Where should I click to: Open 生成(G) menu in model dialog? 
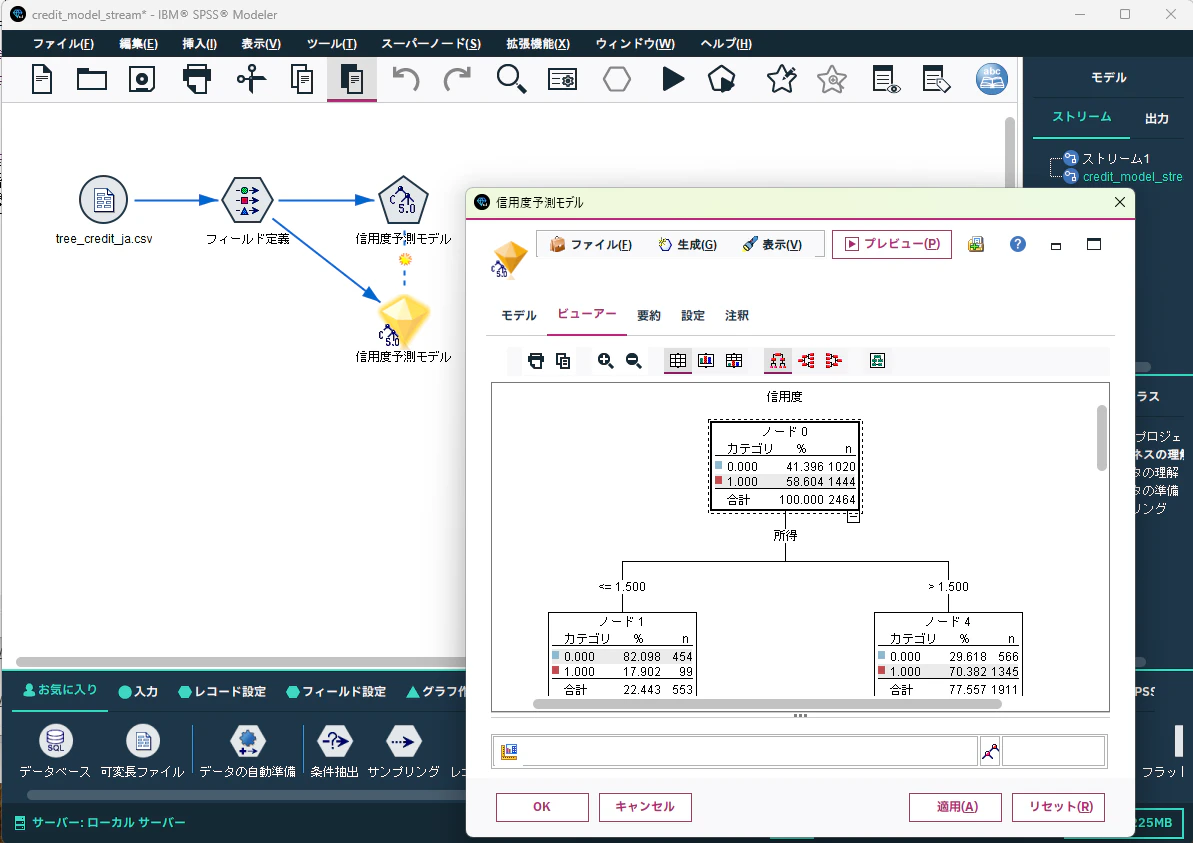687,244
